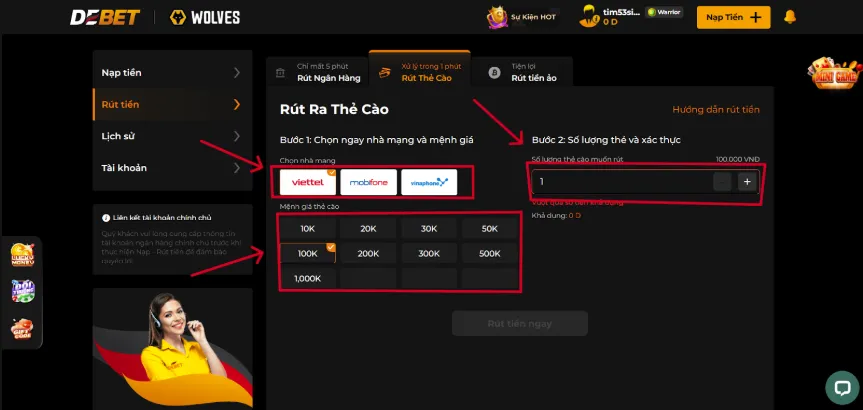
Task: Click the user avatar icon
Action: [x=588, y=17]
